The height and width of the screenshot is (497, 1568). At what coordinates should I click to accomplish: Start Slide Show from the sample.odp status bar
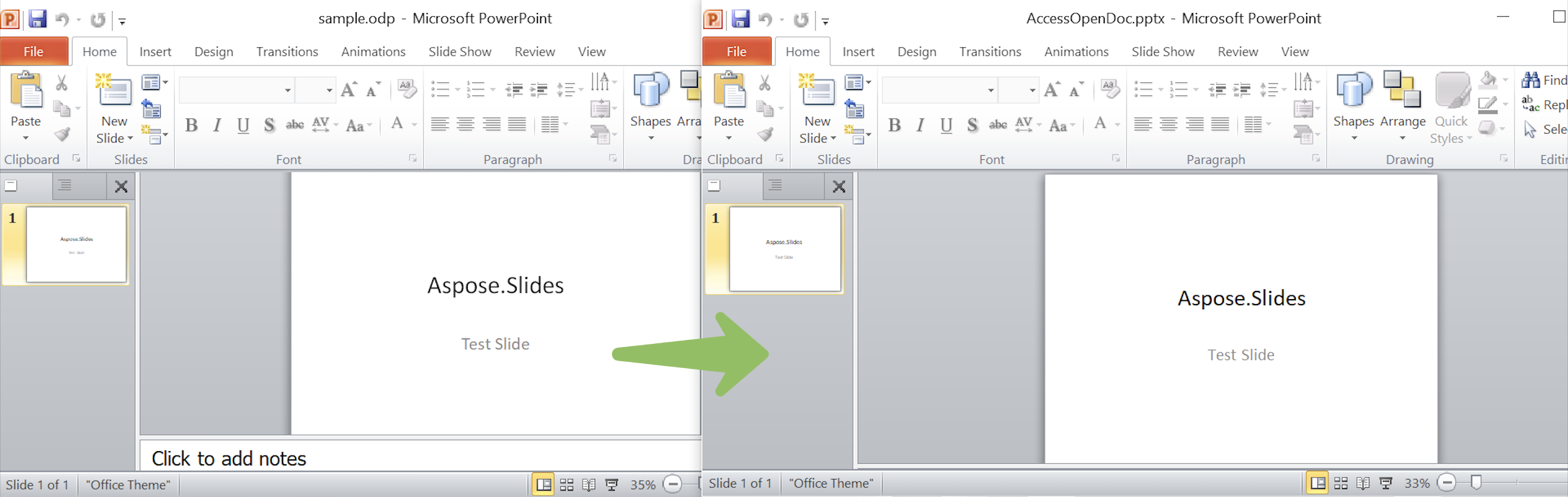click(x=612, y=485)
